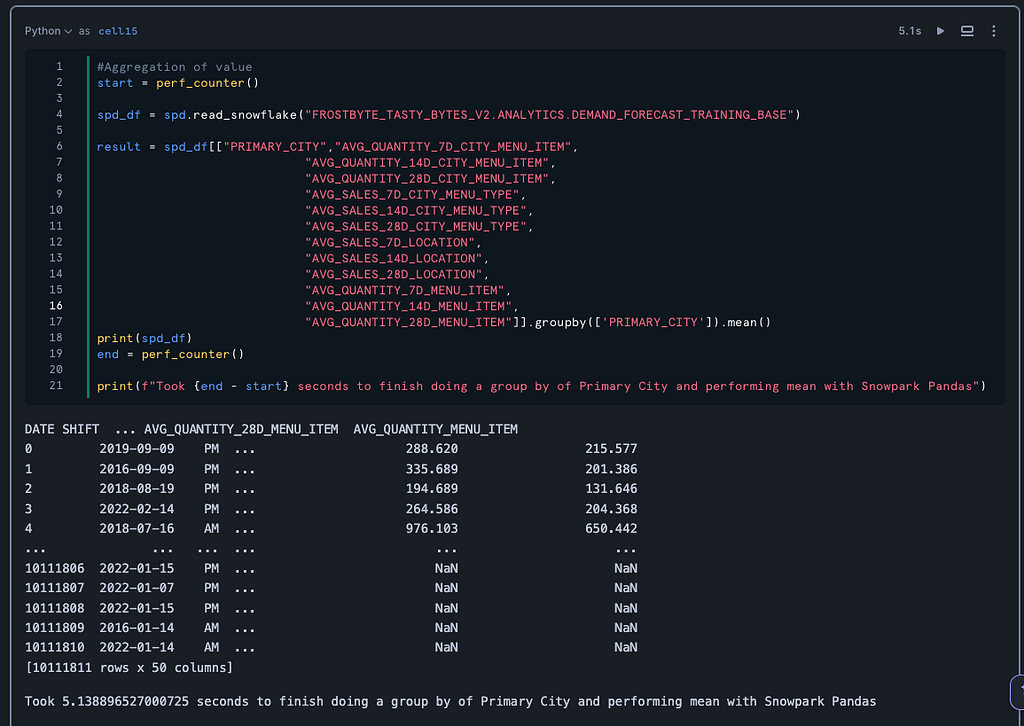The width and height of the screenshot is (1024, 726).
Task: Open the cell's three-dot options menu
Action: 993,31
